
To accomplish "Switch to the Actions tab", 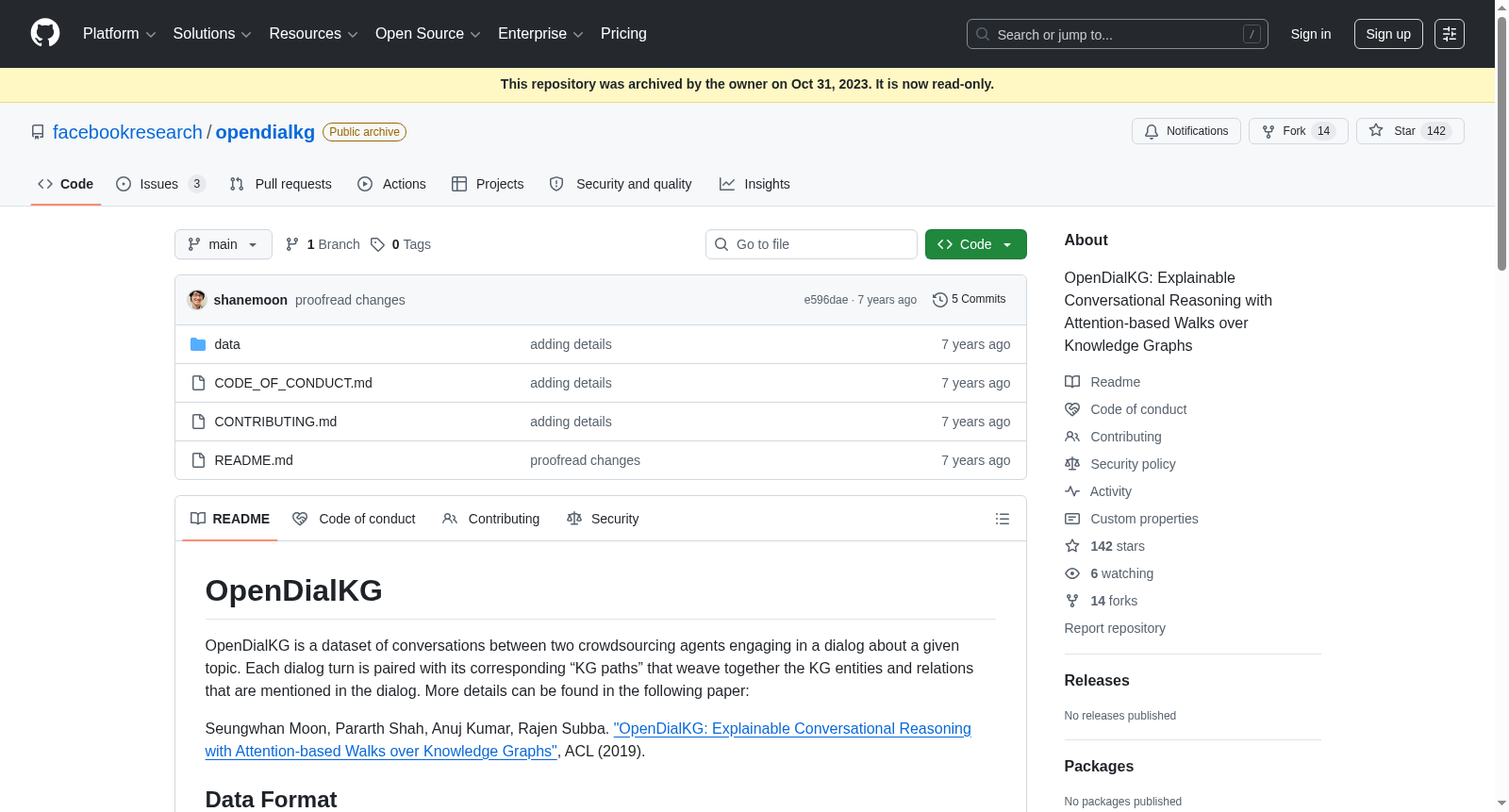I will pyautogui.click(x=392, y=184).
